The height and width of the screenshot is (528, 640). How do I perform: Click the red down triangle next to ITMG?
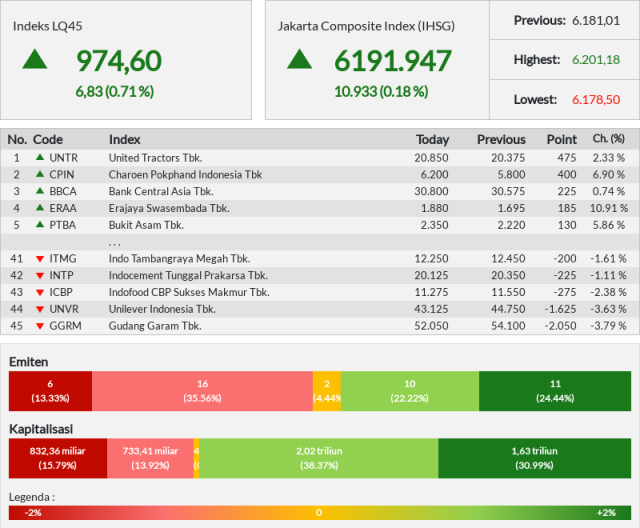point(40,259)
